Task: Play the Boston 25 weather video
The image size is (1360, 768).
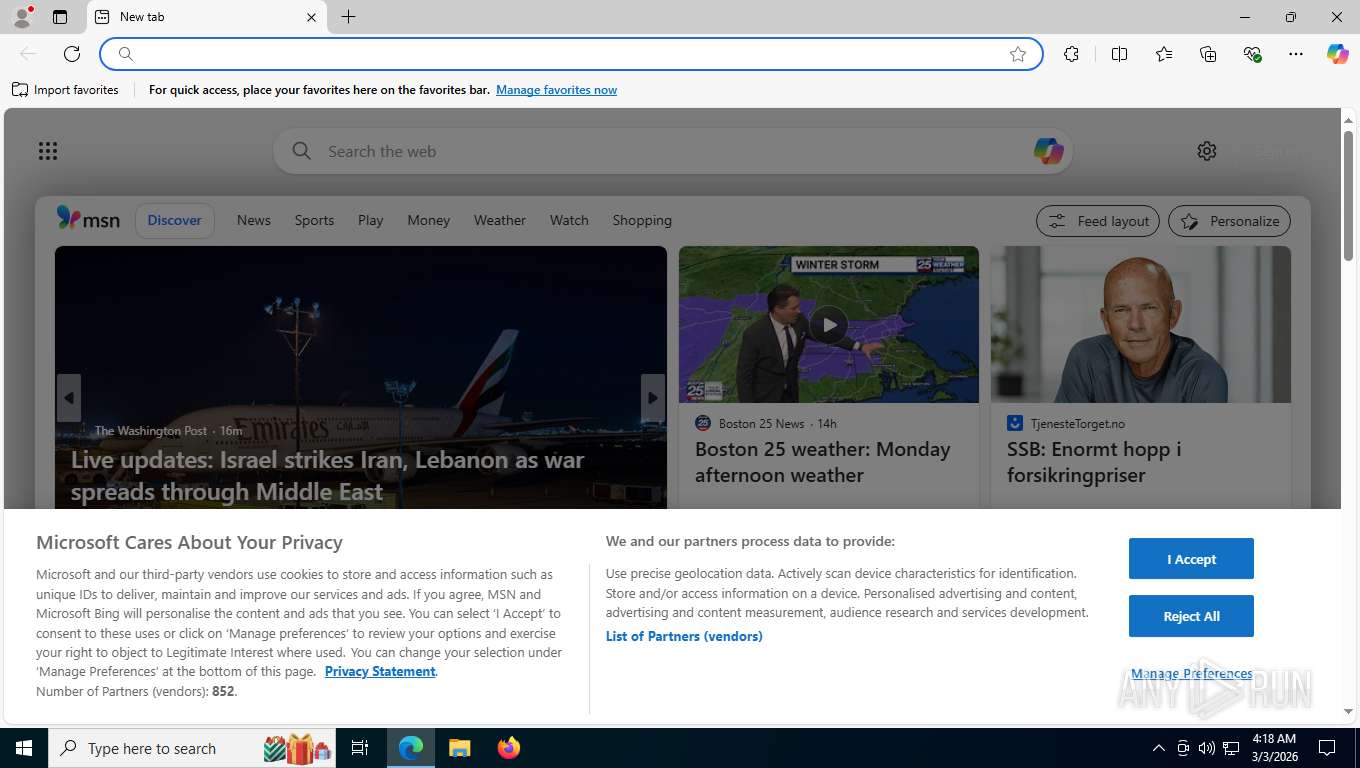Action: pos(829,324)
